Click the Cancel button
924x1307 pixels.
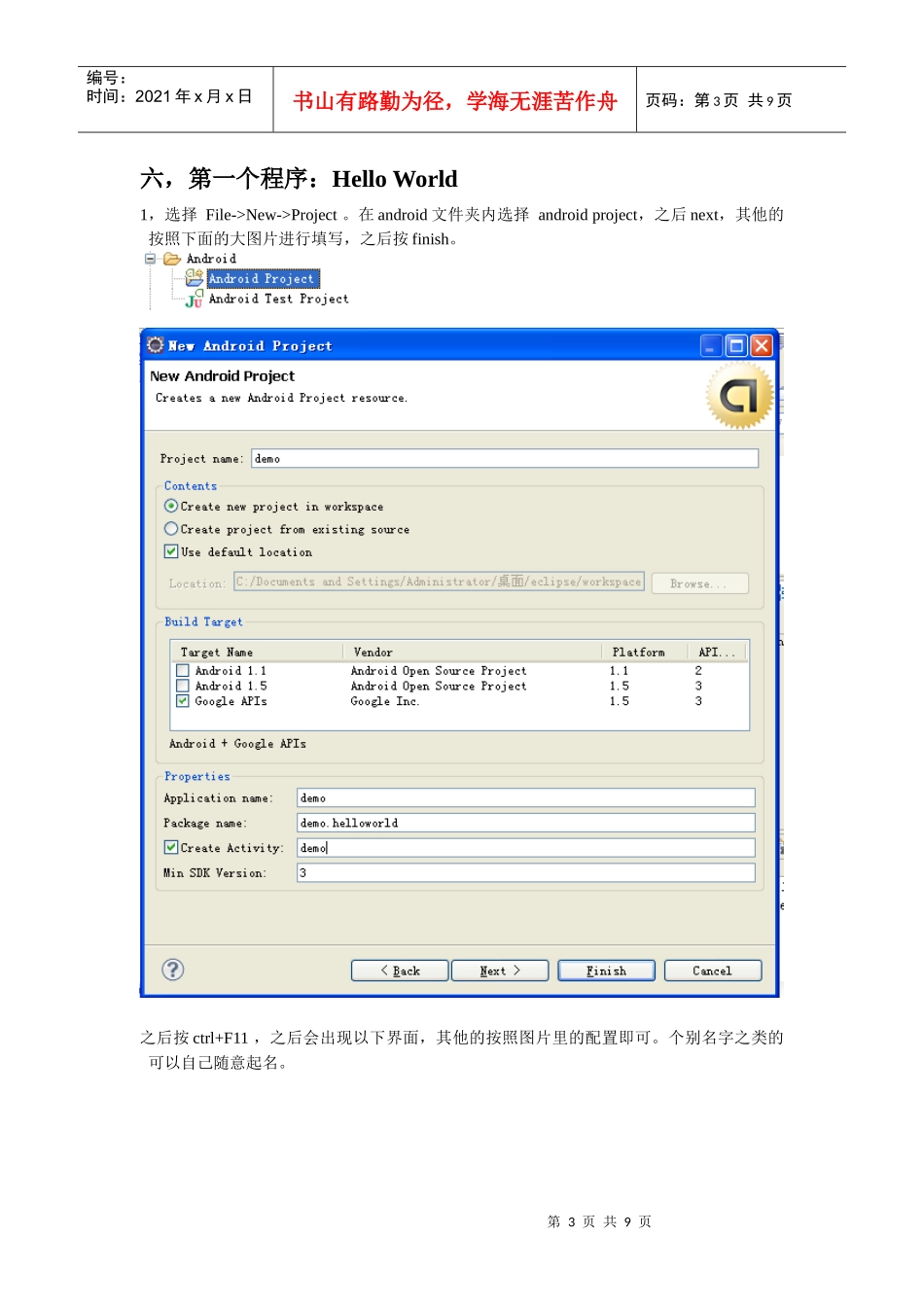712,971
